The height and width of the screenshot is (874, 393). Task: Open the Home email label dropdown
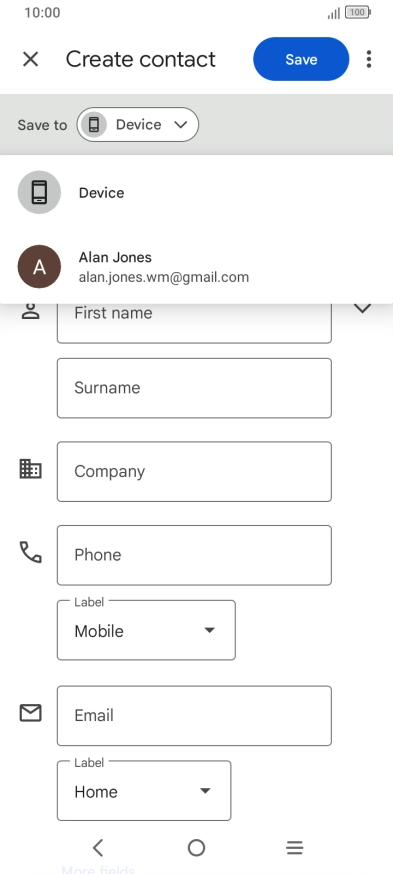[x=144, y=791]
